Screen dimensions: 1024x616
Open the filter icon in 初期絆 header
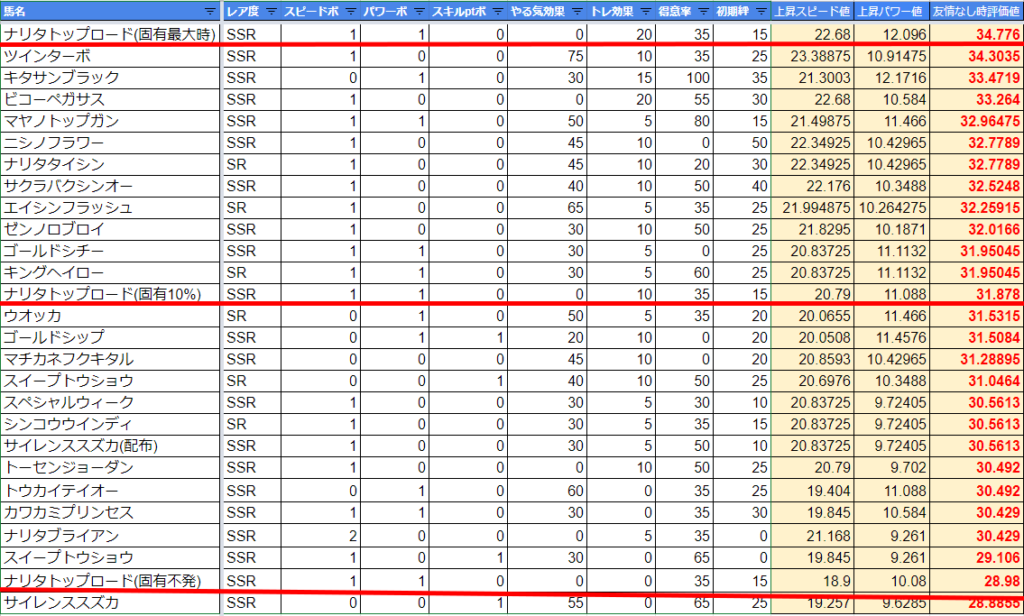click(761, 11)
